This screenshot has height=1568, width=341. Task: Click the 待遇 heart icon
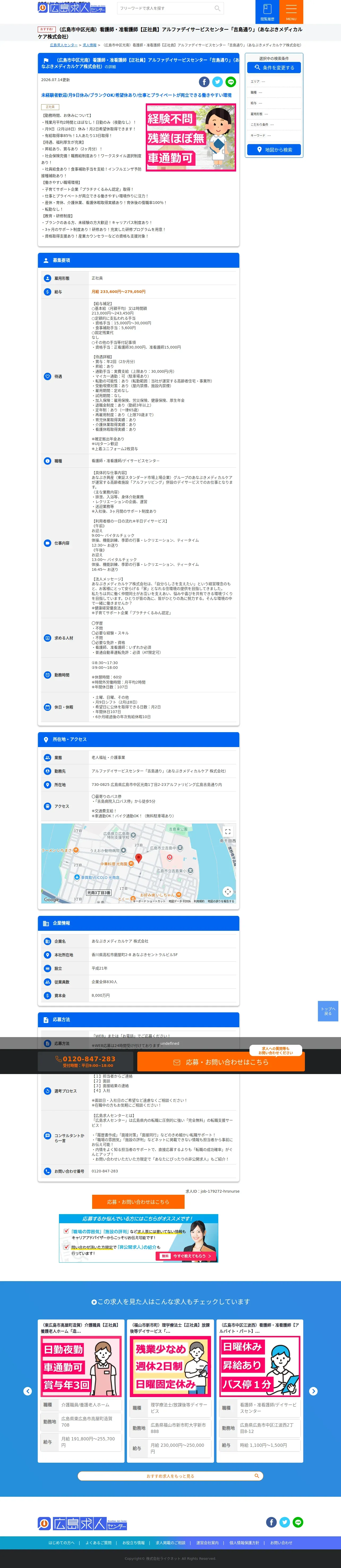point(48,376)
